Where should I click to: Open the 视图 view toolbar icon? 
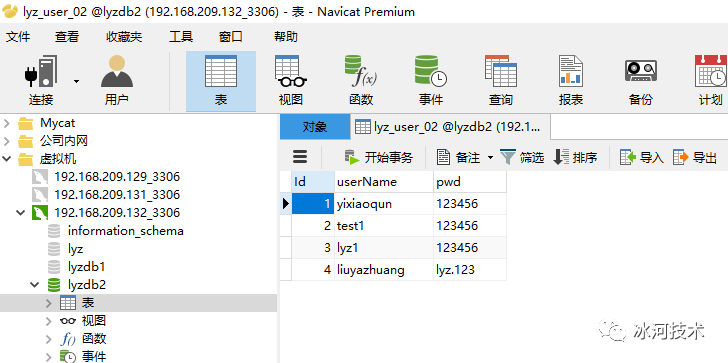click(x=291, y=81)
